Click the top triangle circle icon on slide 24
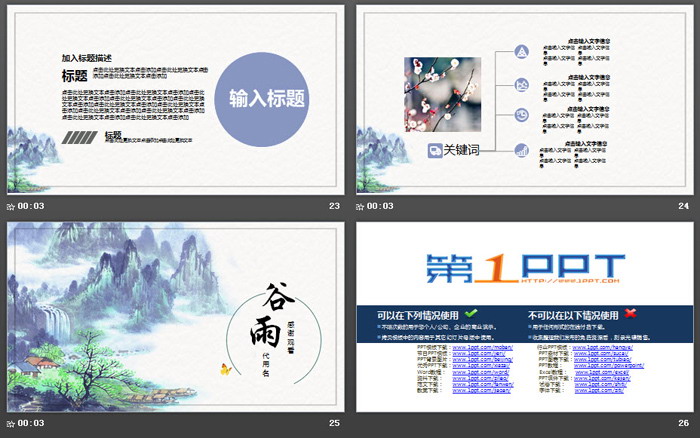This screenshot has width=700, height=438. [x=521, y=52]
